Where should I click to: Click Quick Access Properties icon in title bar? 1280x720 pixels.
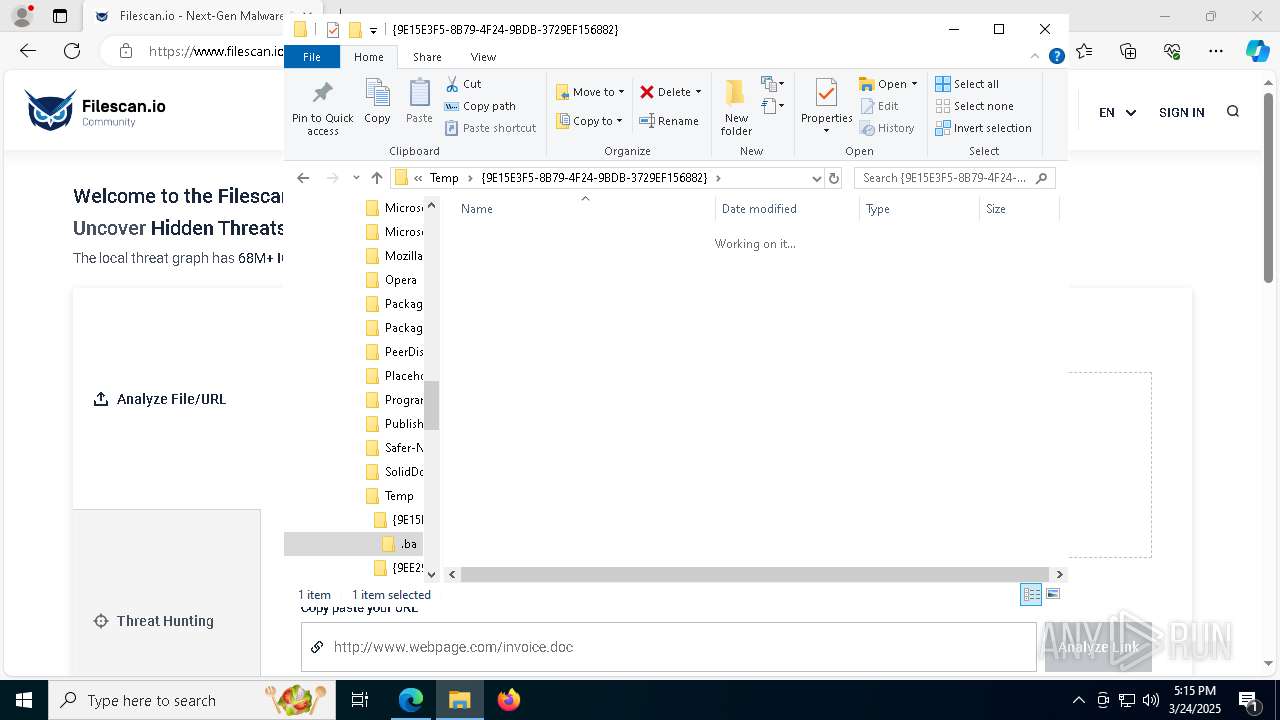(x=333, y=30)
